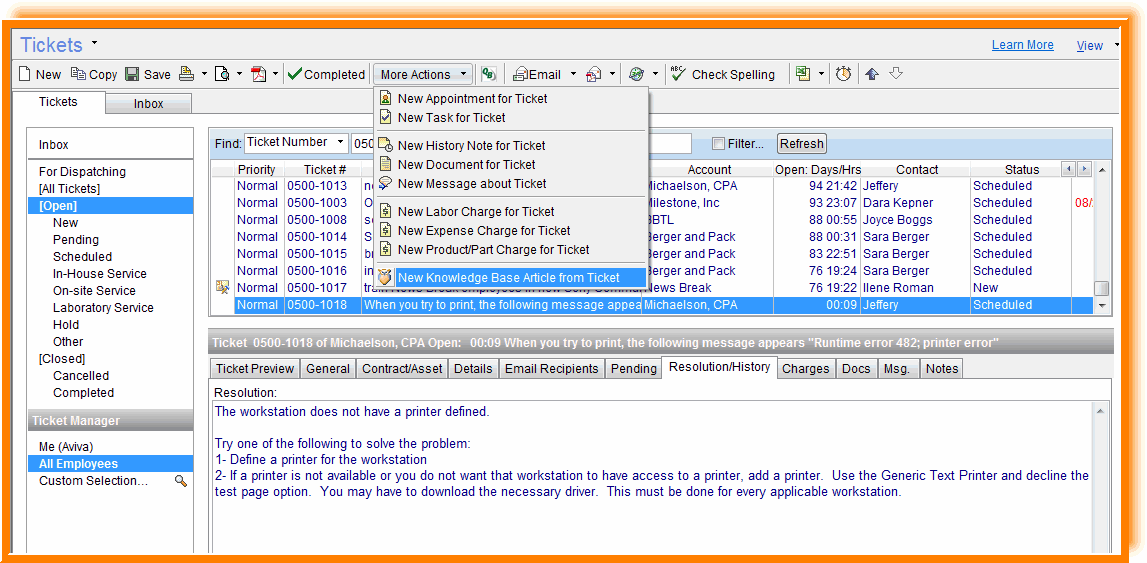Click the New ticket icon

26,74
